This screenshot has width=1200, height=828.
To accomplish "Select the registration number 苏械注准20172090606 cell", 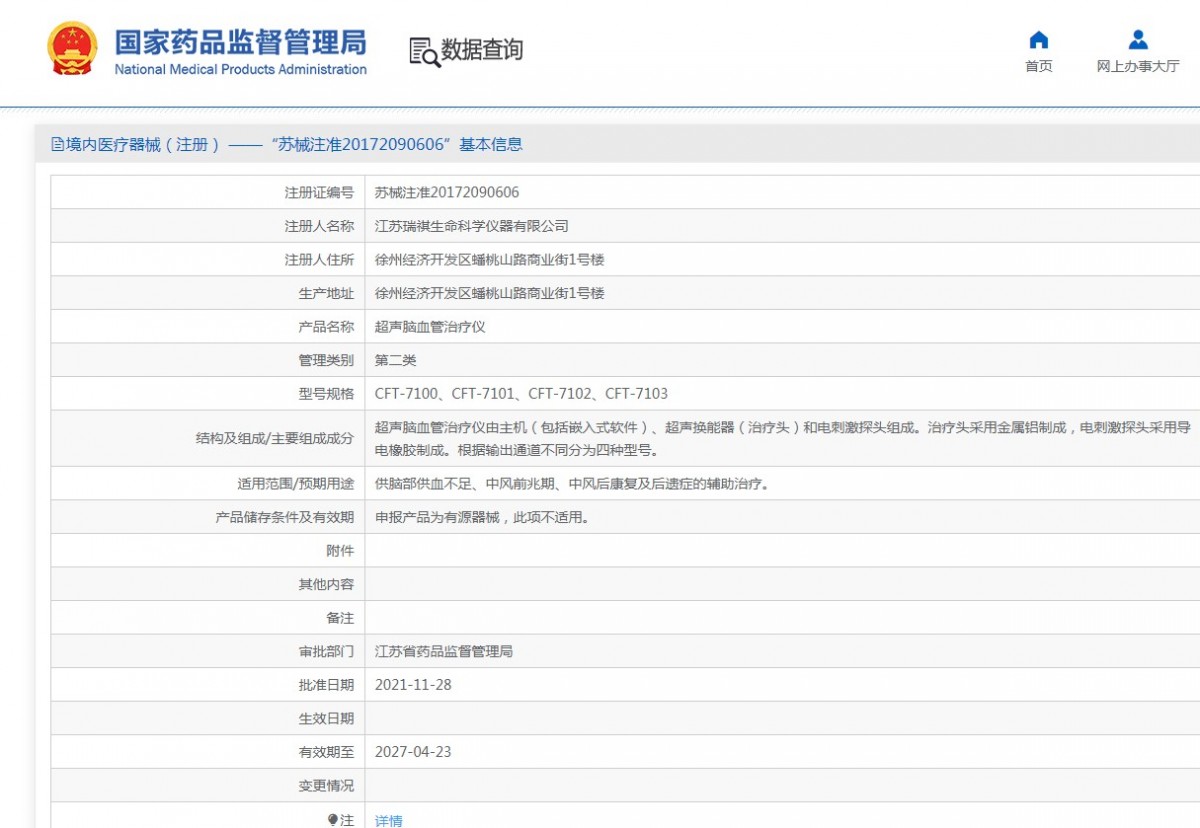I will pos(447,192).
